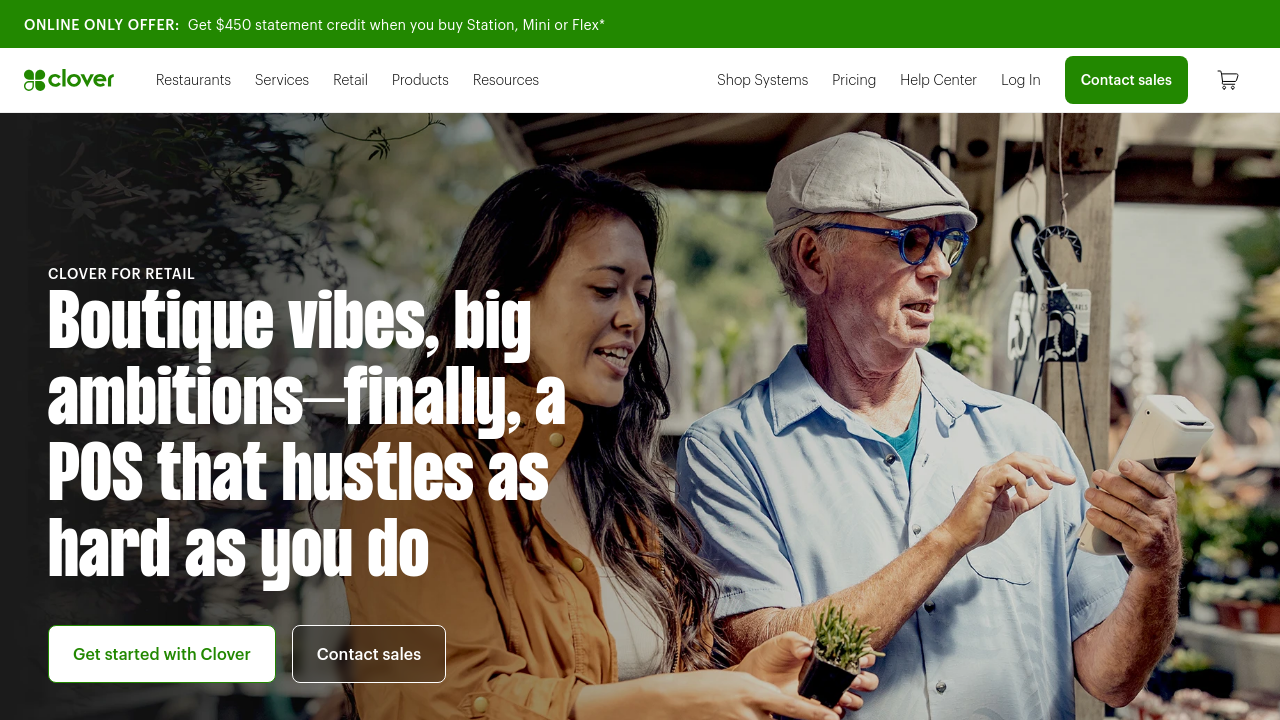The image size is (1280, 720).
Task: Expand the Products menu
Action: click(420, 80)
